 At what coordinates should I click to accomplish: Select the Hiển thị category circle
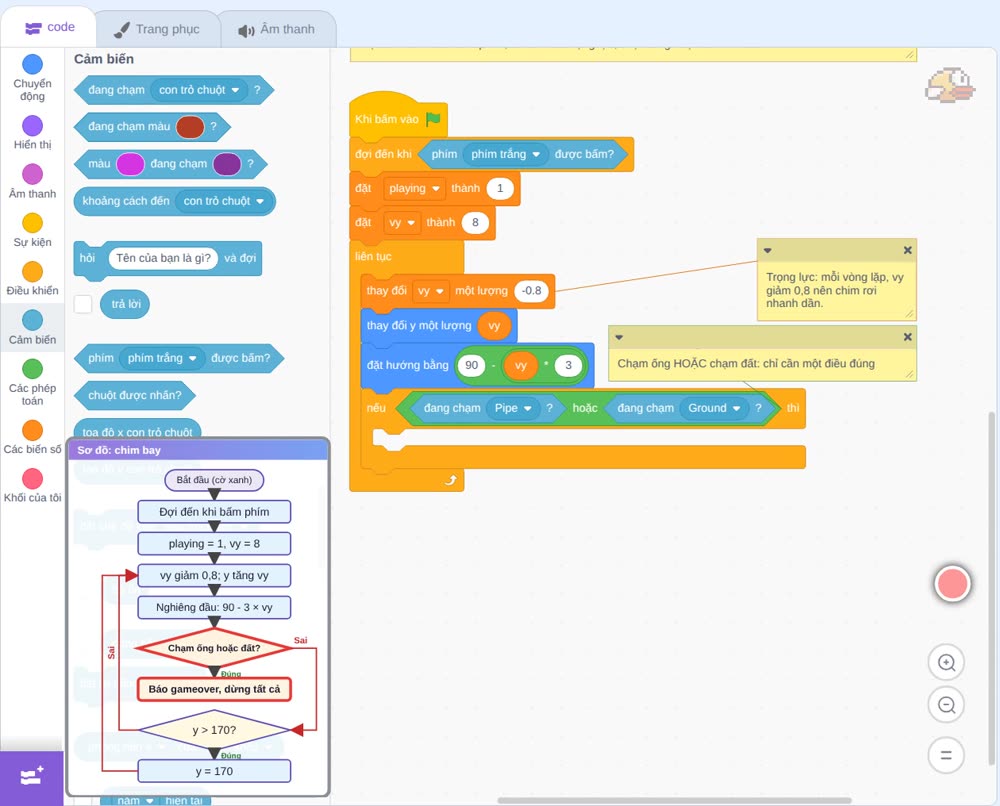pyautogui.click(x=33, y=126)
